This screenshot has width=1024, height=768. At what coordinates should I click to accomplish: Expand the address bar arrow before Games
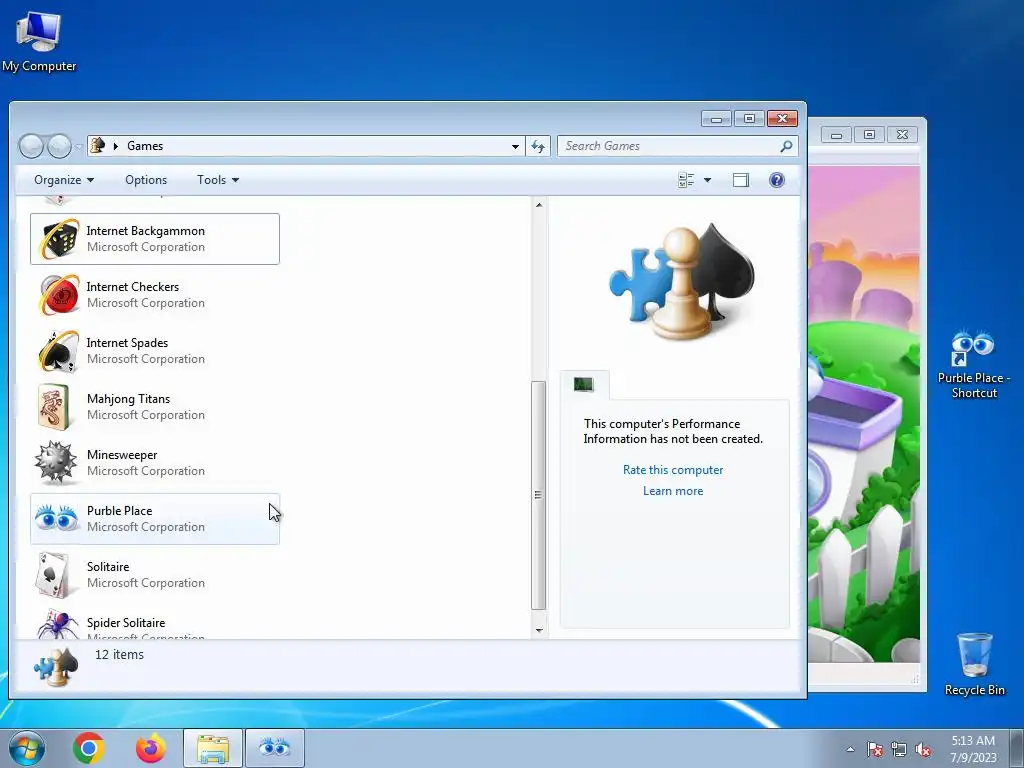(x=116, y=146)
